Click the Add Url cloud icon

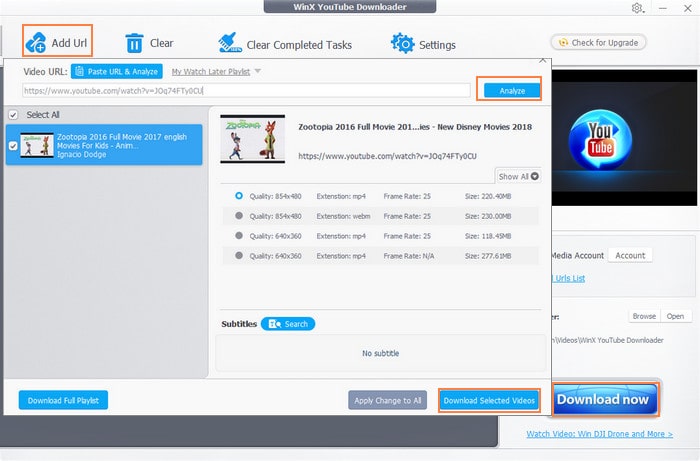pyautogui.click(x=36, y=43)
